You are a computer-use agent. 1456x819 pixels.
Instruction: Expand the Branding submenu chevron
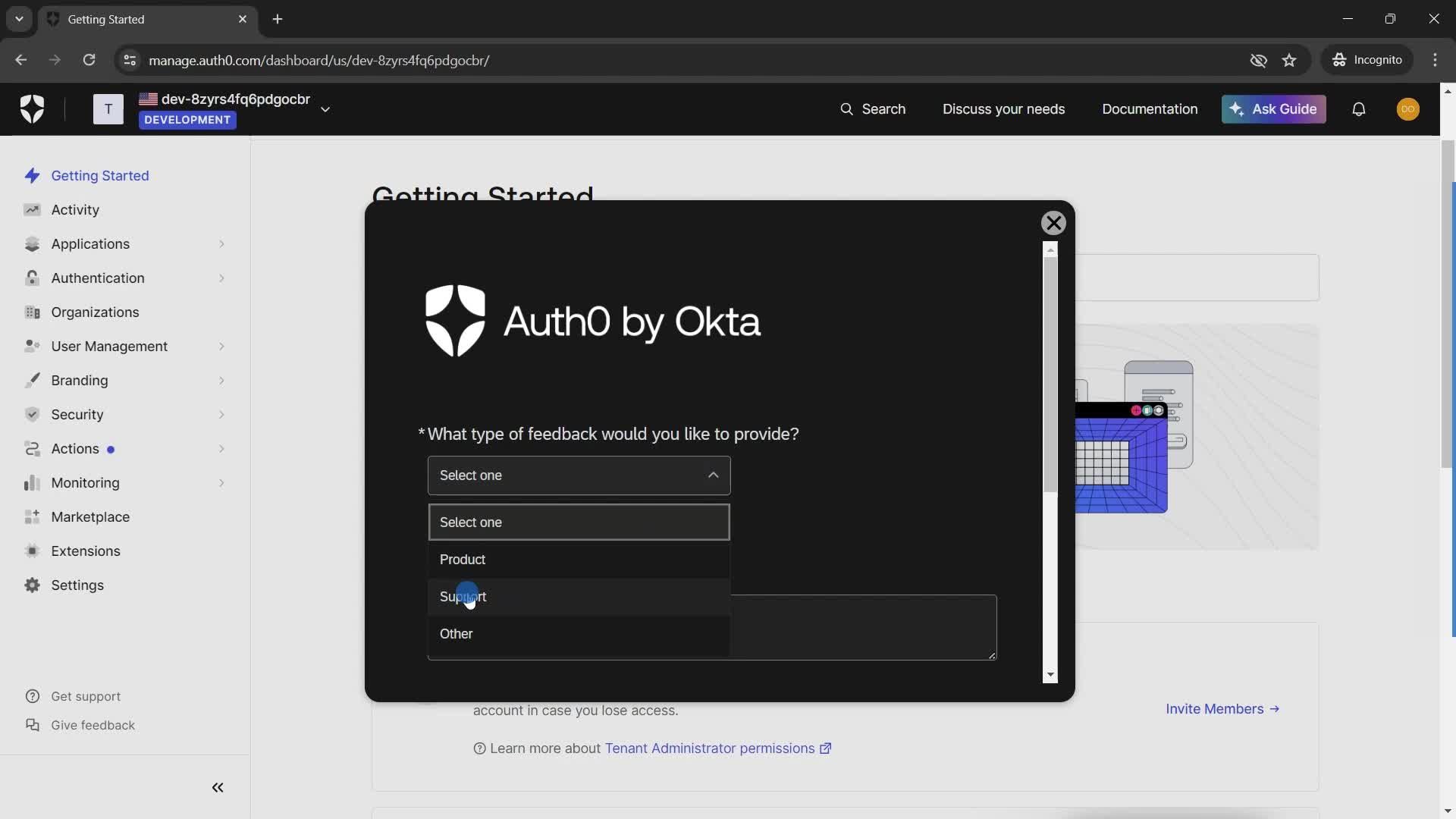pyautogui.click(x=221, y=381)
